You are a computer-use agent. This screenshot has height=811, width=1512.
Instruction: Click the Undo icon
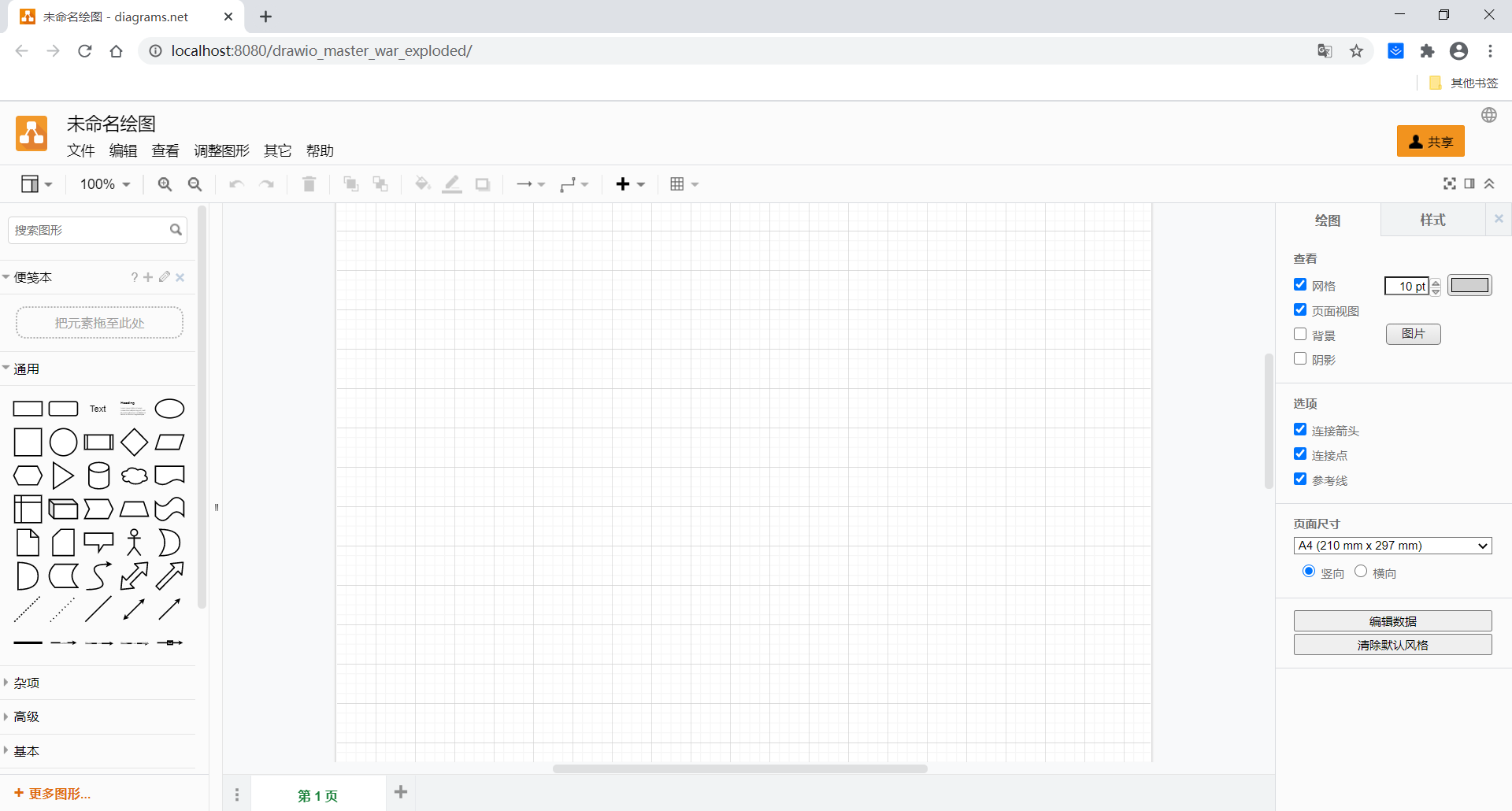[235, 183]
